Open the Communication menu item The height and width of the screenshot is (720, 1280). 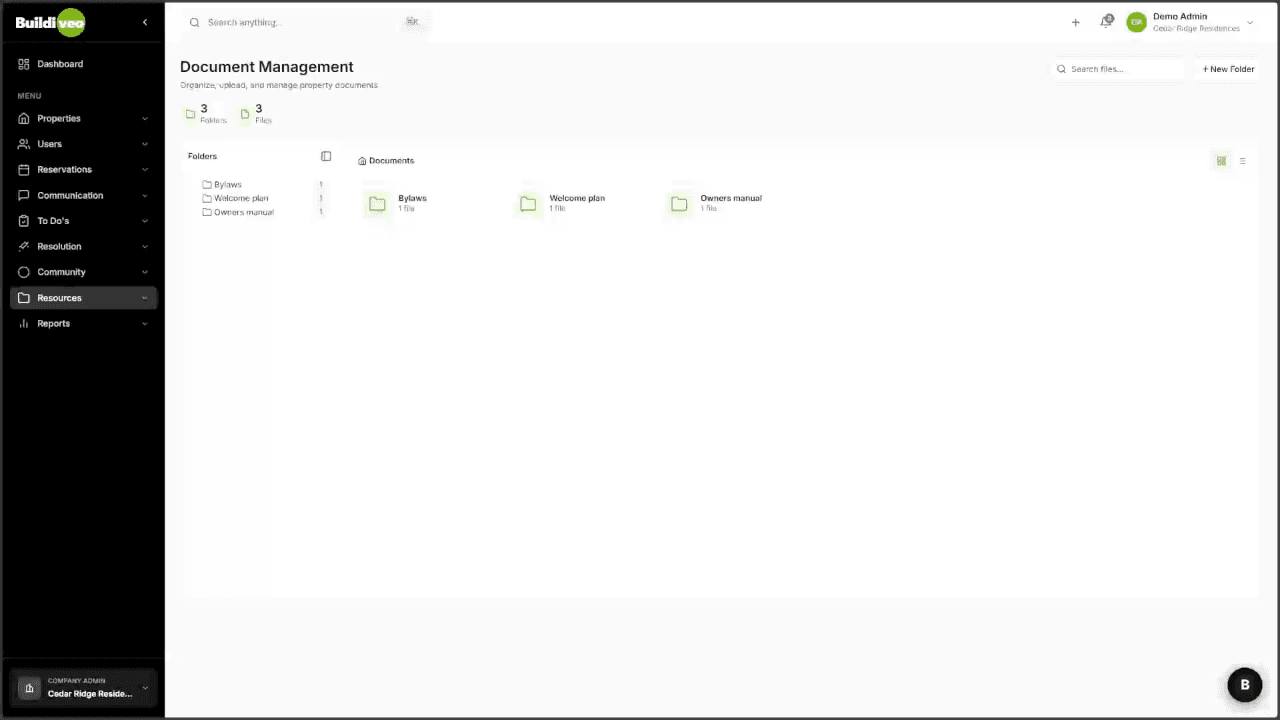[70, 196]
